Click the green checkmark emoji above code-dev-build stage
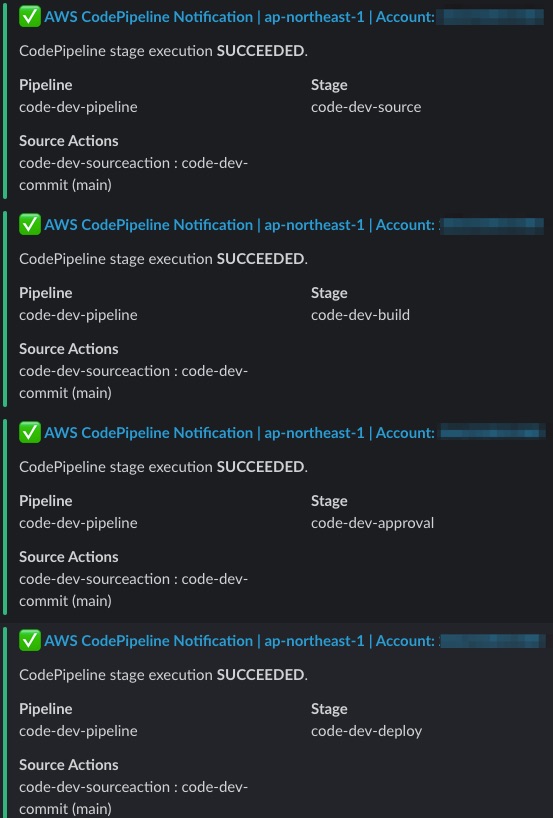 point(30,225)
